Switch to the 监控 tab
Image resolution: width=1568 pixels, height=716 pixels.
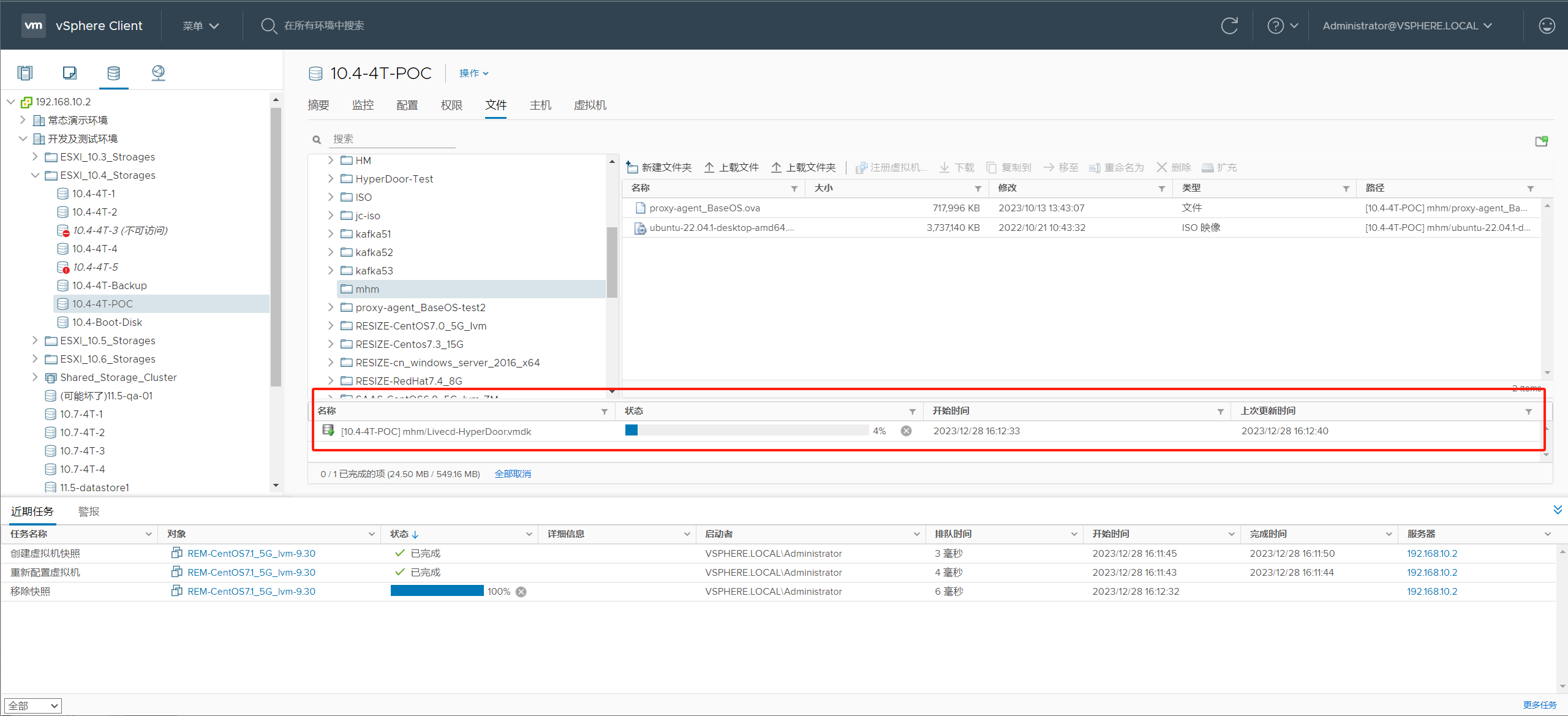(x=363, y=105)
